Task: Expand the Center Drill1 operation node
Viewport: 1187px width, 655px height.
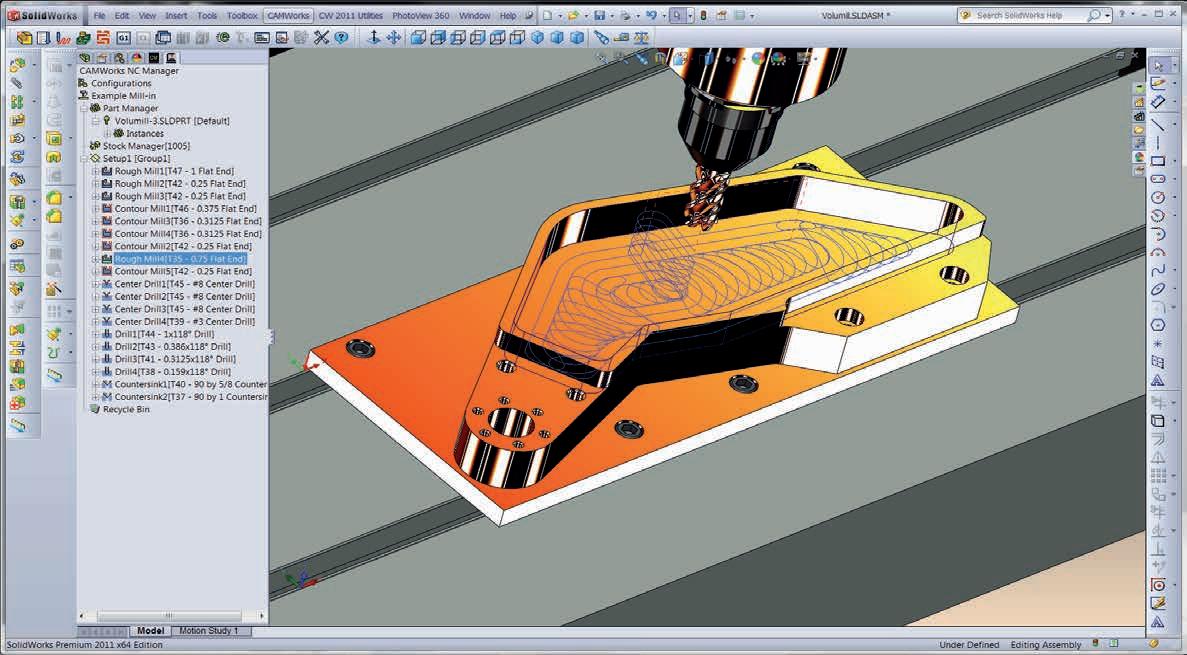Action: point(95,284)
